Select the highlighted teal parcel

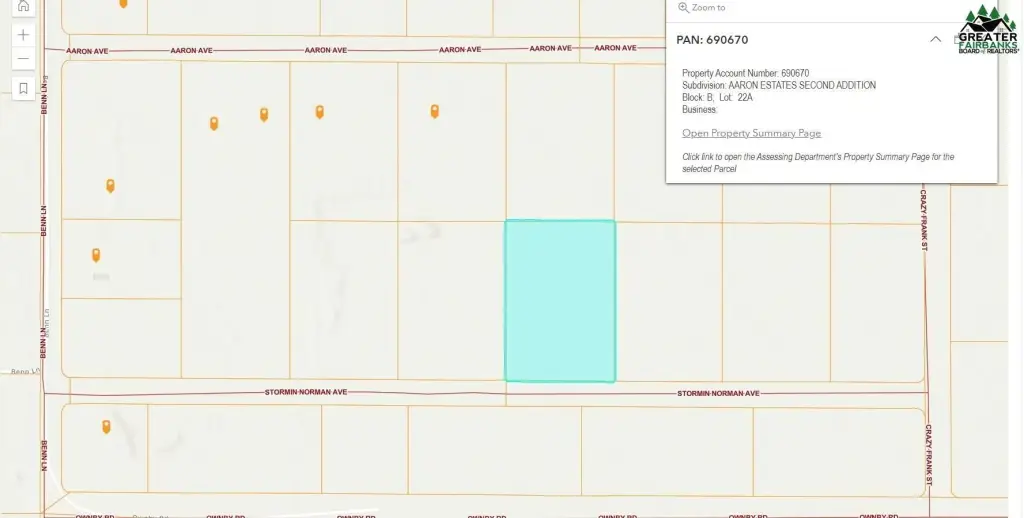(559, 300)
